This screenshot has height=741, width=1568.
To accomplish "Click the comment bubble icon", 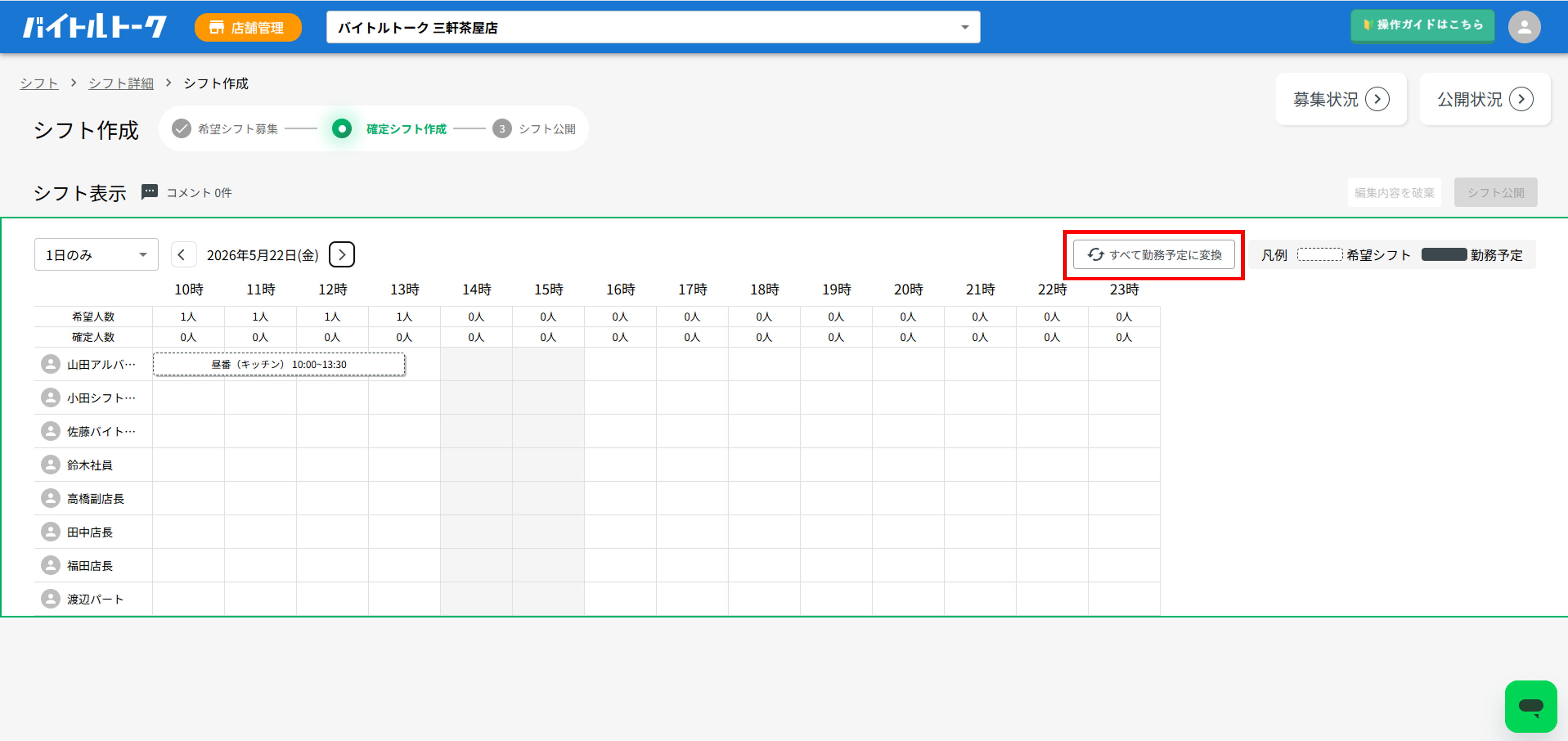I will 149,192.
